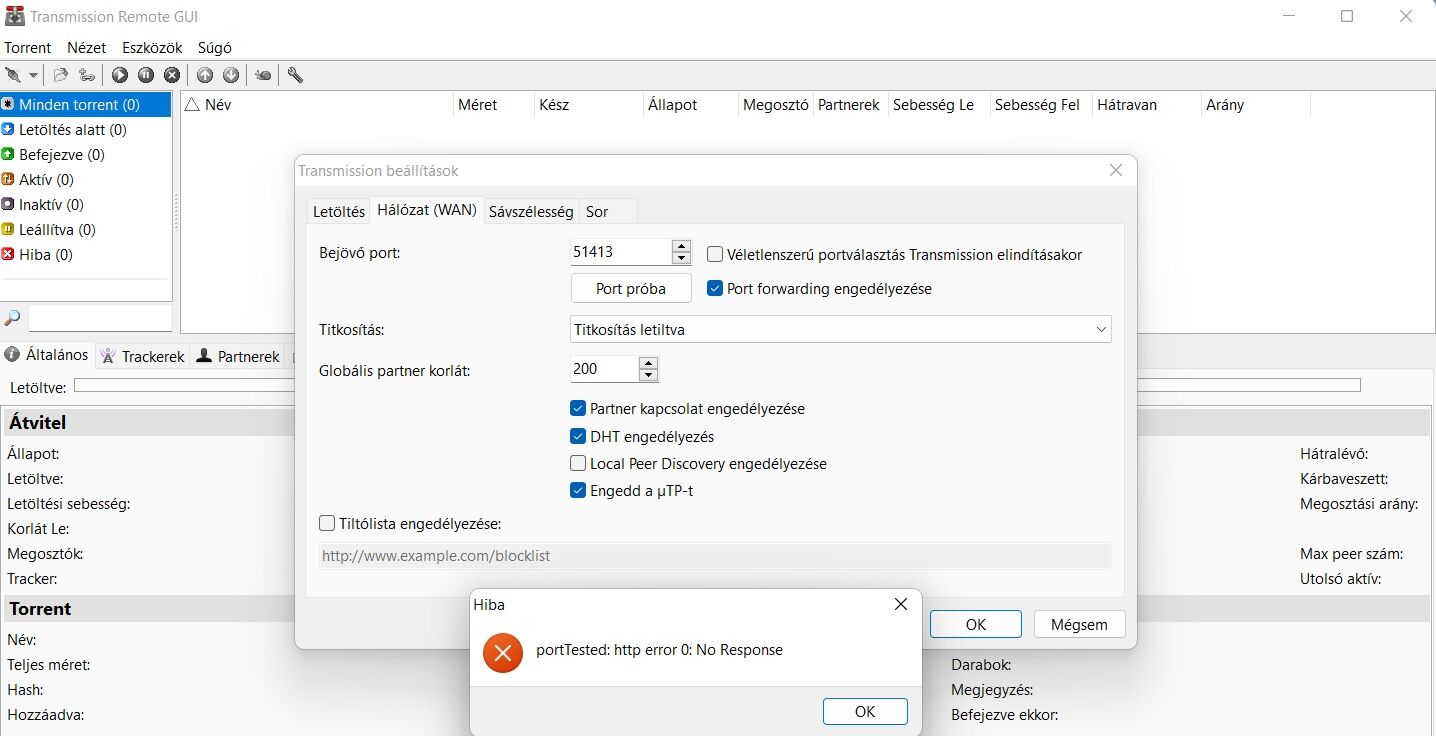The image size is (1436, 736).
Task: Select the Hiba (0) filter
Action: coord(86,254)
